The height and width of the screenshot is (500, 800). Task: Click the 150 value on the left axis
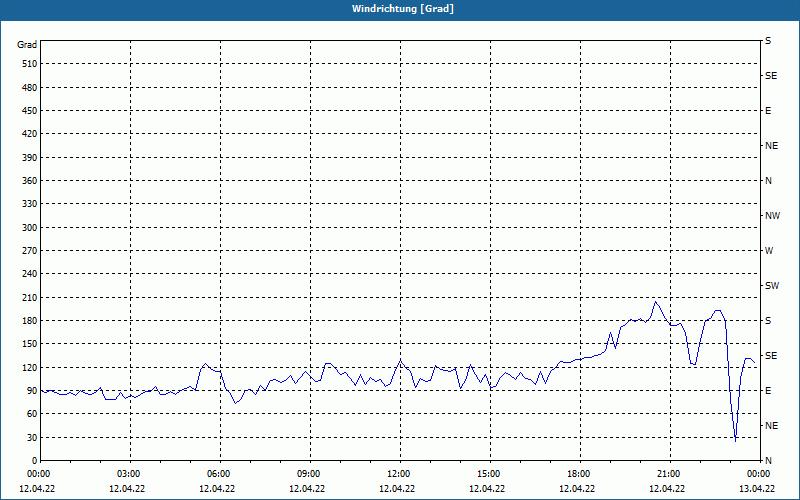click(x=30, y=344)
